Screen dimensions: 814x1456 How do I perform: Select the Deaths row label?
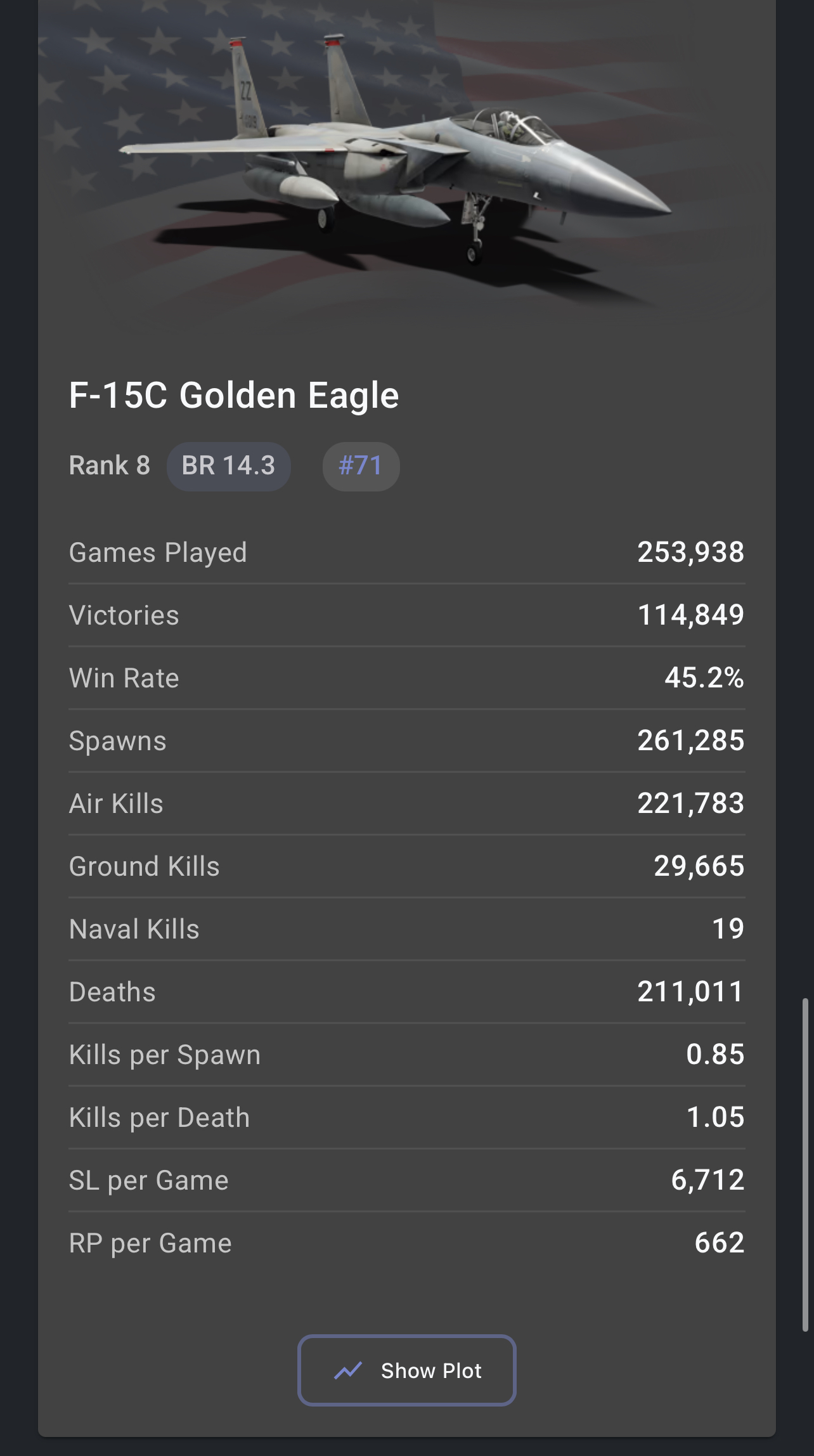click(x=112, y=992)
